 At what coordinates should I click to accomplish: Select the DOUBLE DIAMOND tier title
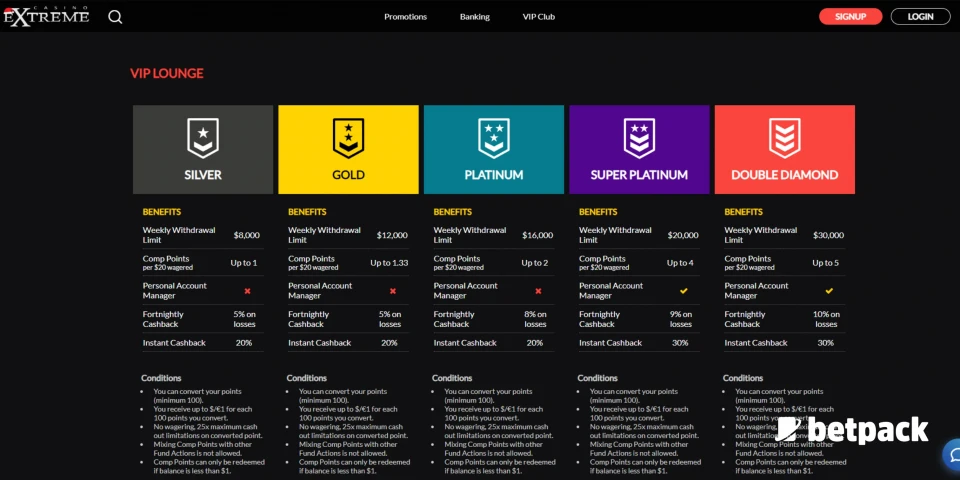[784, 175]
